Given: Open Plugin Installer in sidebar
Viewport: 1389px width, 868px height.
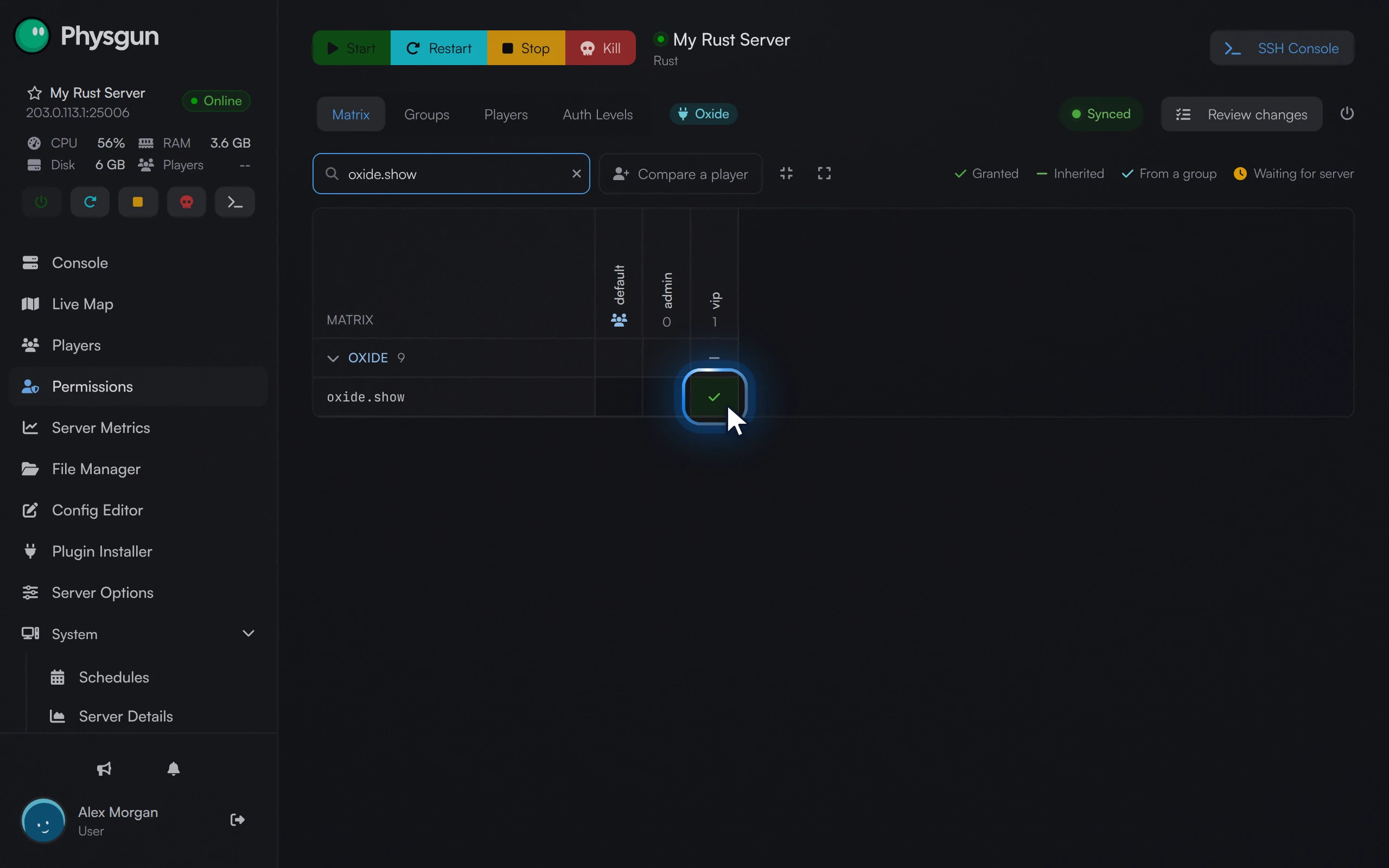Looking at the screenshot, I should tap(138, 551).
